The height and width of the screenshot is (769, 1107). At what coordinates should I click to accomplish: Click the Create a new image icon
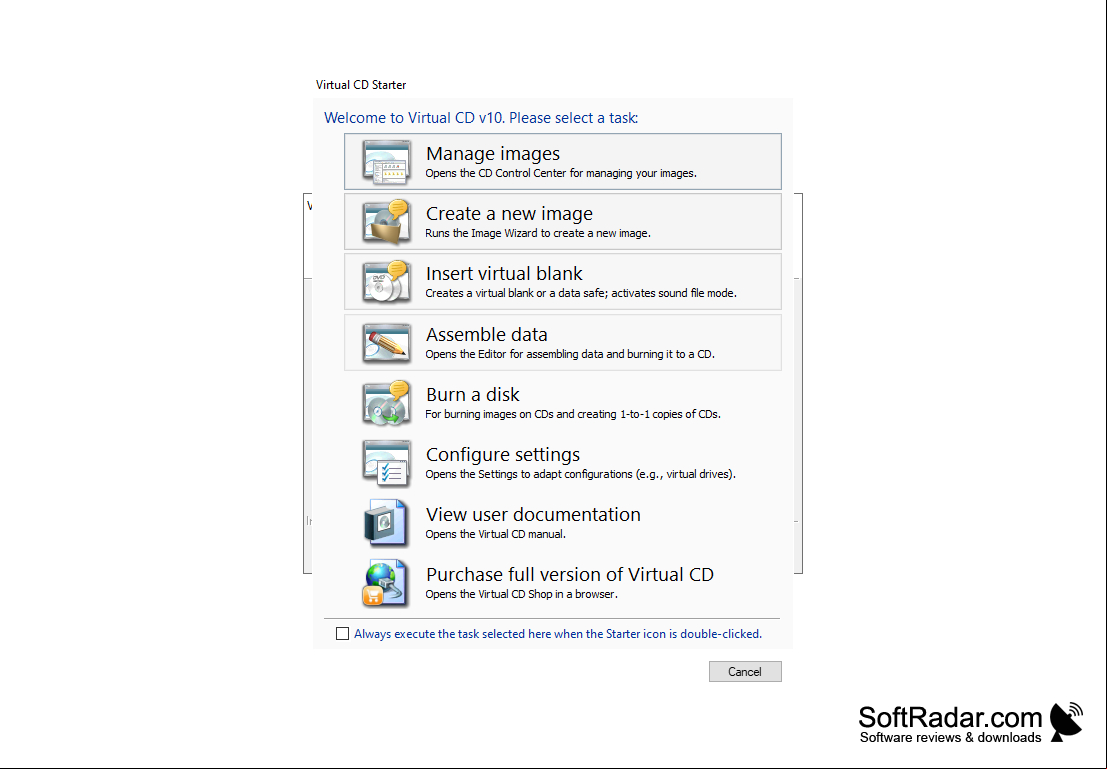pyautogui.click(x=386, y=222)
